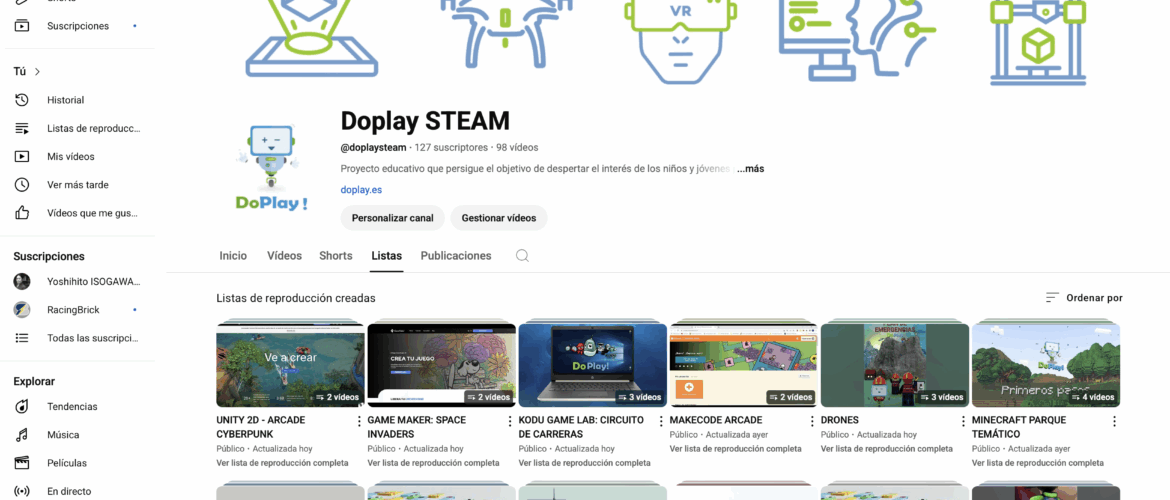View full MAKECODE ARCADE playlist link
1170x500 pixels.
[x=736, y=449]
